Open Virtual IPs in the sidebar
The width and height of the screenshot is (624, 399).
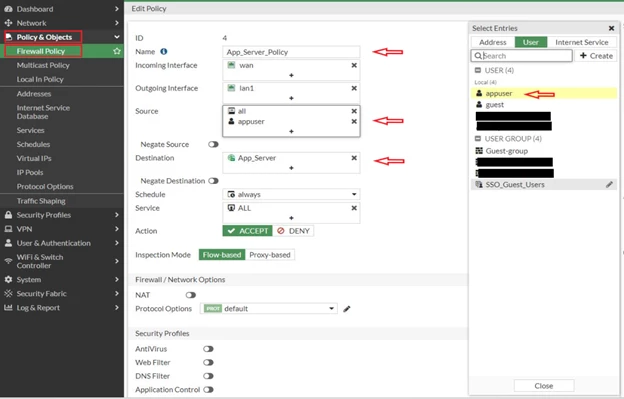34,158
